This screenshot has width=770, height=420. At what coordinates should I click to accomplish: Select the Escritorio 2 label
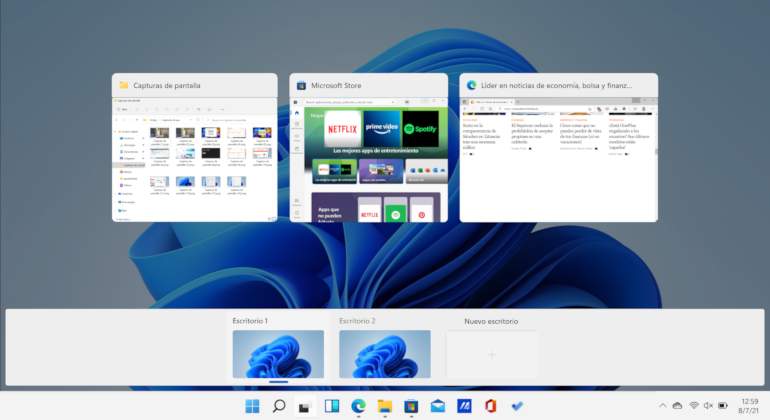coord(357,321)
